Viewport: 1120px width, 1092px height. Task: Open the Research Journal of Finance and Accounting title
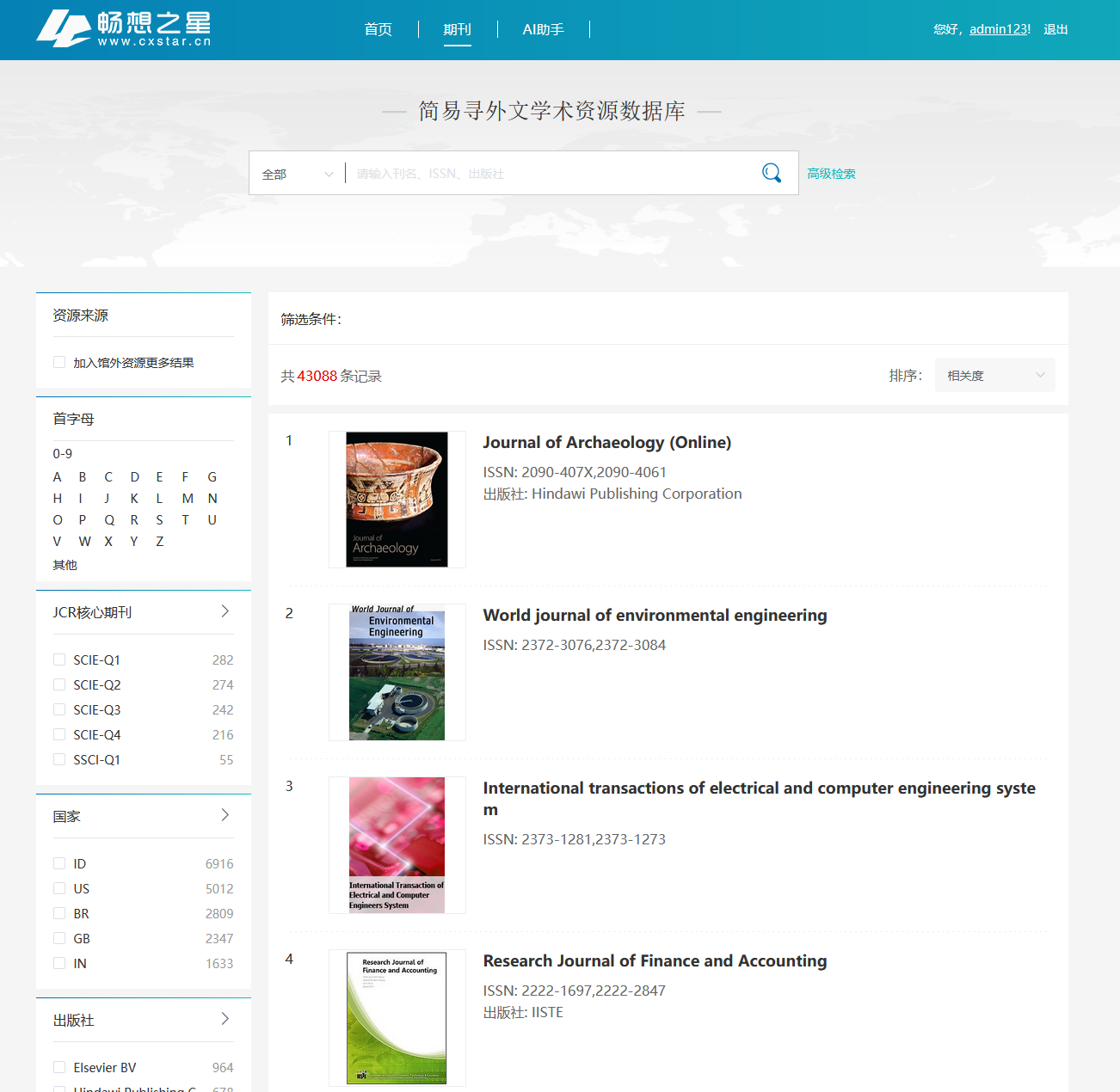[x=655, y=960]
